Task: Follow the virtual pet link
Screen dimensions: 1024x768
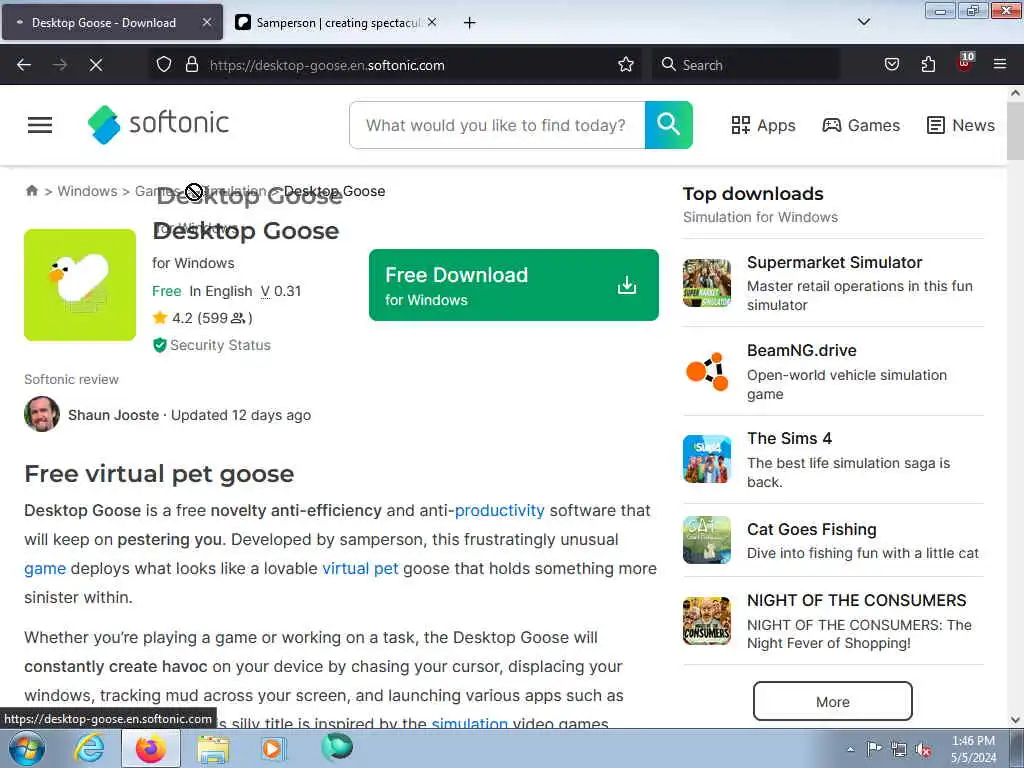Action: [360, 568]
